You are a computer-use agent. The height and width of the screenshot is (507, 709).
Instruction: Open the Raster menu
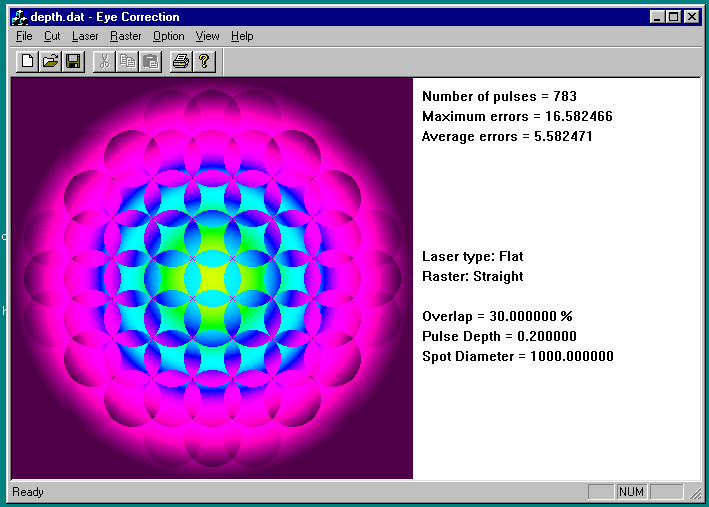point(126,36)
